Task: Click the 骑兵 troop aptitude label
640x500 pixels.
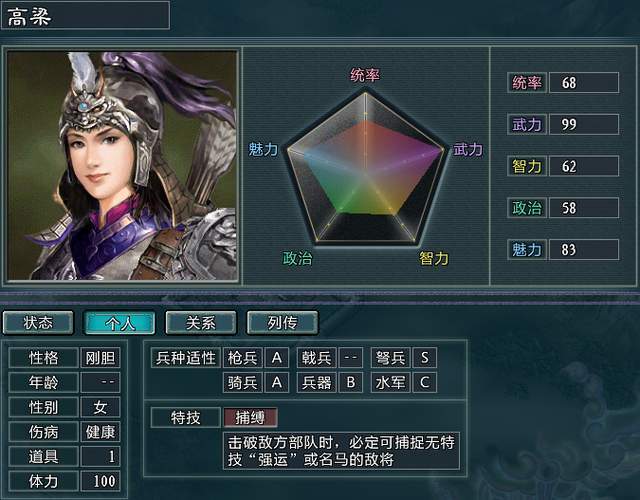Action: 242,382
